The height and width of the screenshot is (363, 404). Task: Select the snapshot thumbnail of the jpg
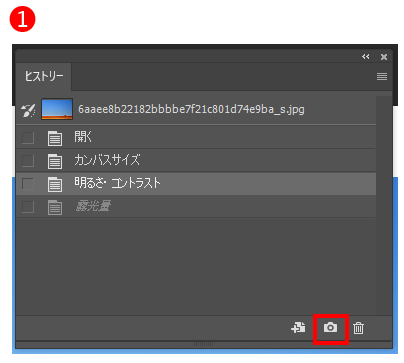click(57, 109)
